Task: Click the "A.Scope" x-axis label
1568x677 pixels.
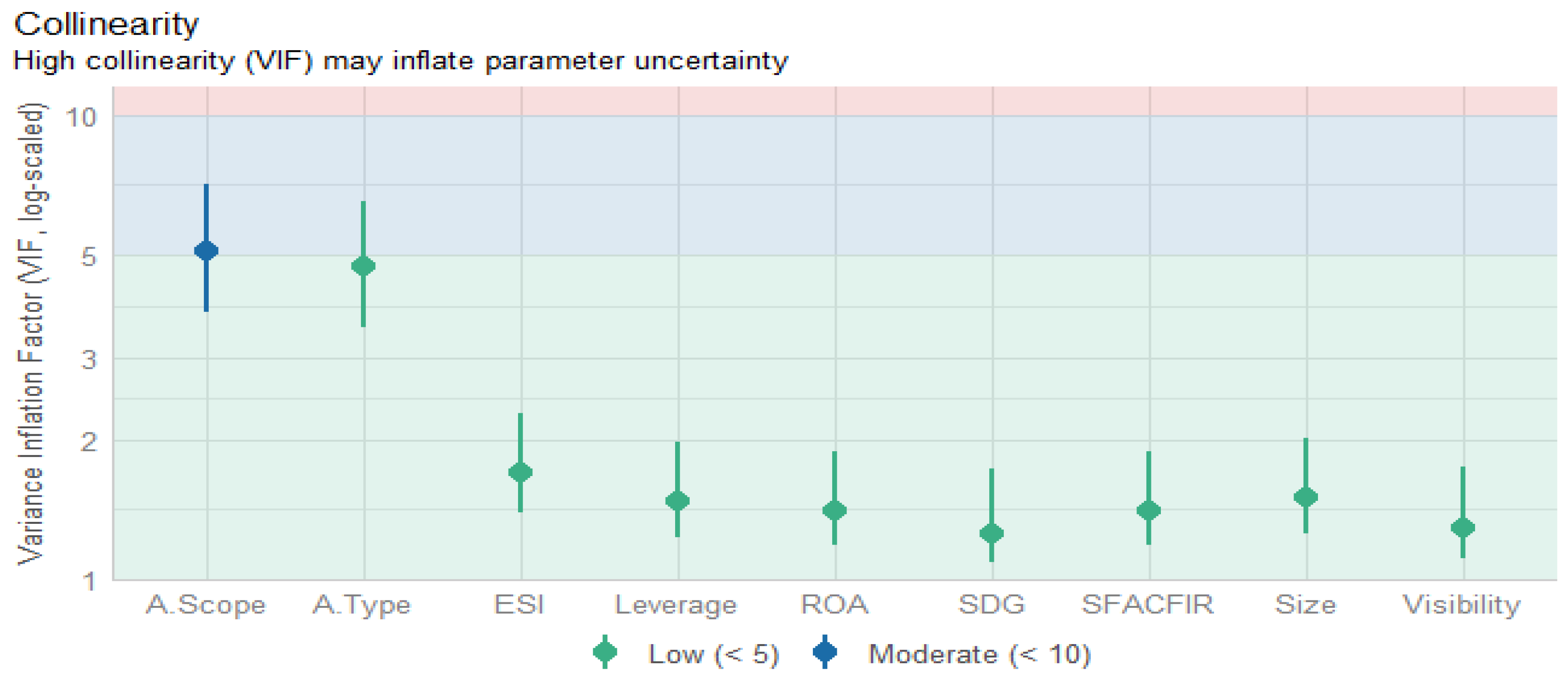Action: (206, 604)
